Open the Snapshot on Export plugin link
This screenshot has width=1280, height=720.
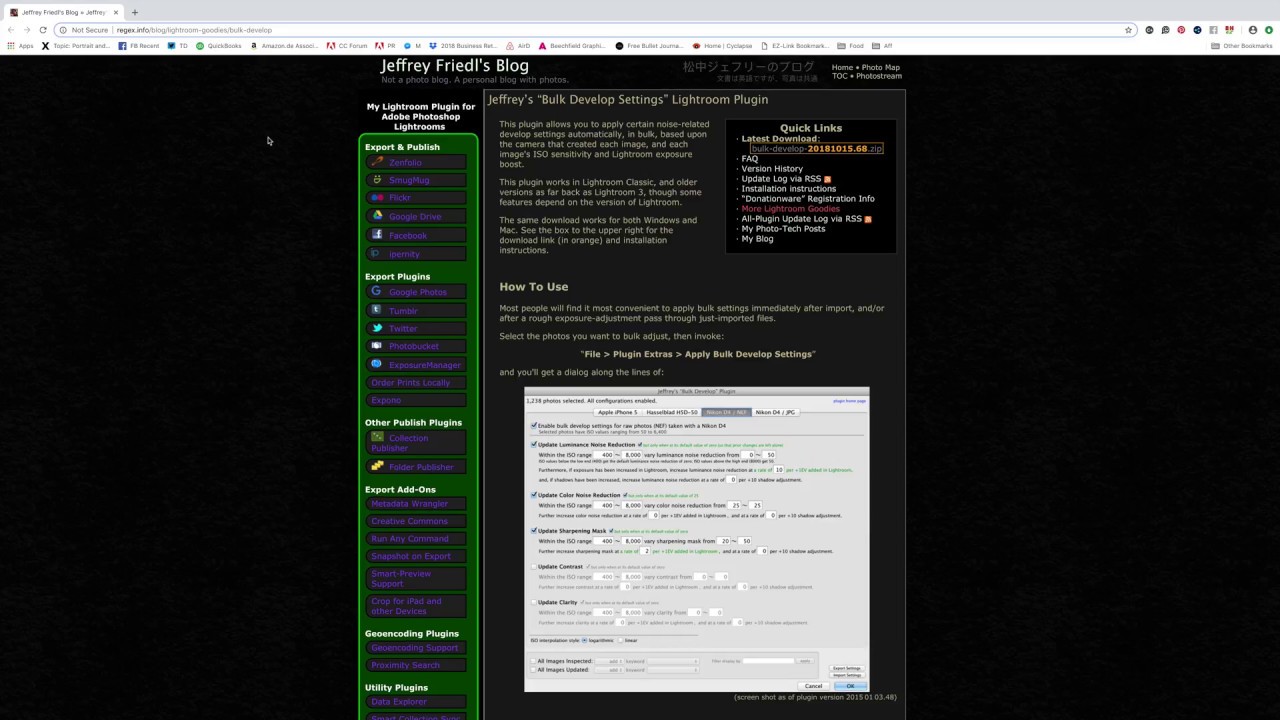(410, 556)
